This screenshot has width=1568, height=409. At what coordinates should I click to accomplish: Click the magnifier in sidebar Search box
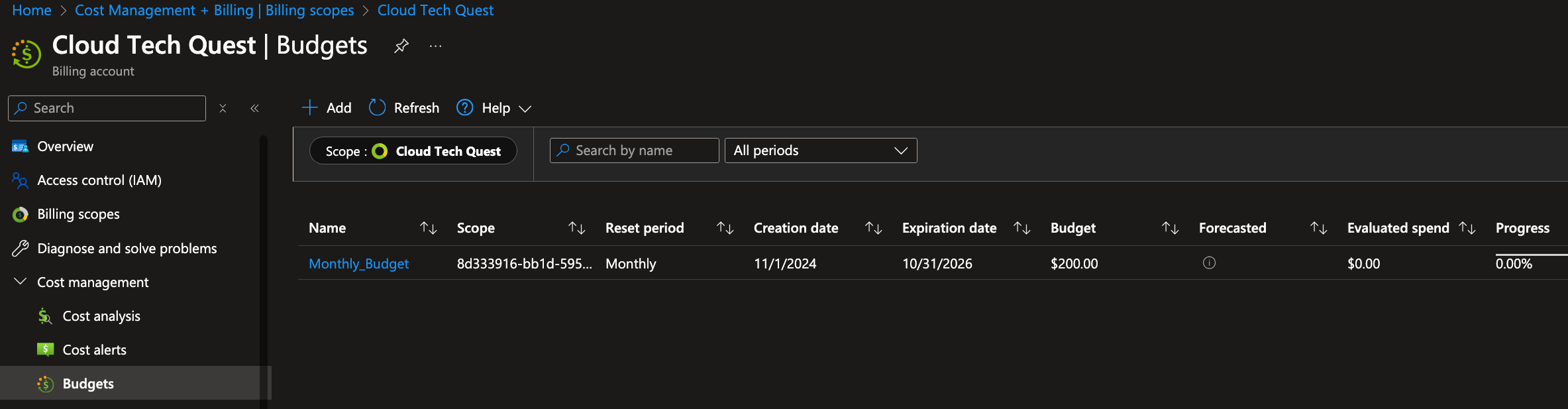[21, 108]
